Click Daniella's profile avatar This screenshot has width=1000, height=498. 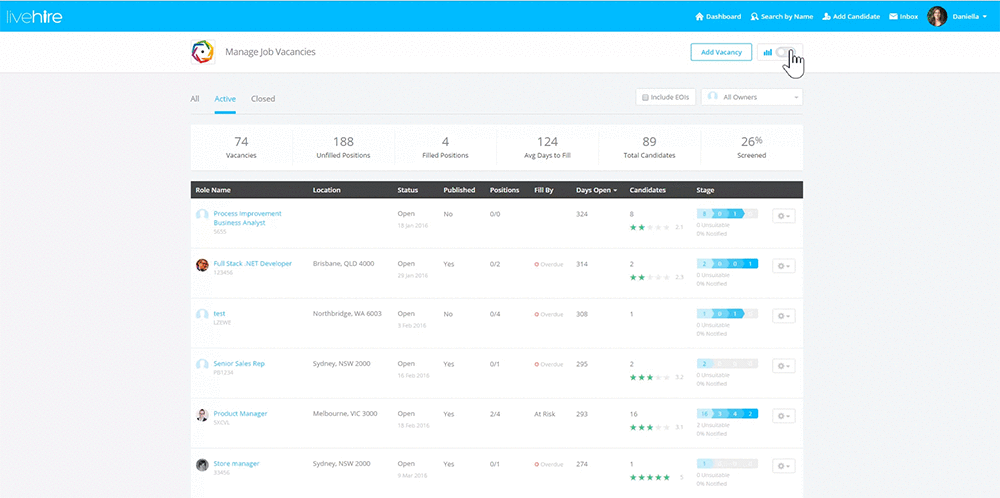point(937,16)
